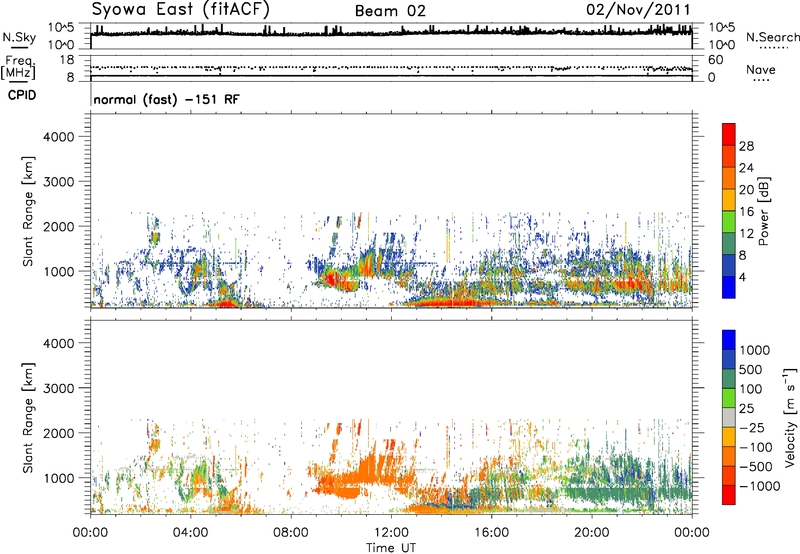Screen dimensions: 800x554
Task: Click the "28" value on power colorbar
Action: (x=746, y=146)
